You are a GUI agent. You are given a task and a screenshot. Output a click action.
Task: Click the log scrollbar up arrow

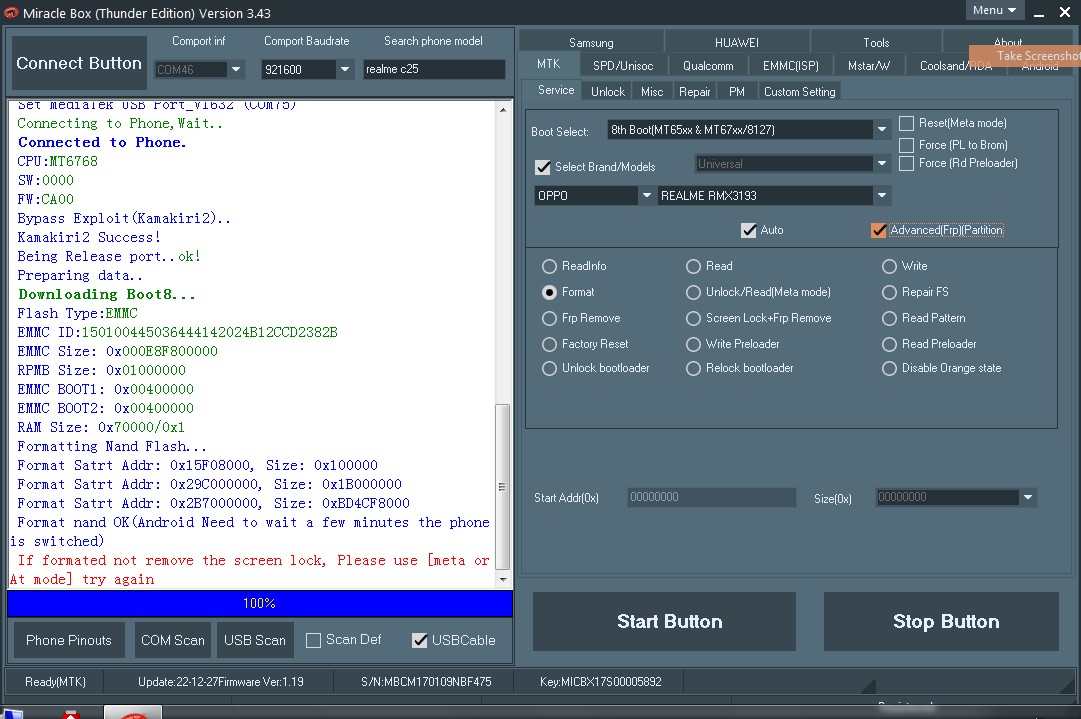(x=503, y=110)
